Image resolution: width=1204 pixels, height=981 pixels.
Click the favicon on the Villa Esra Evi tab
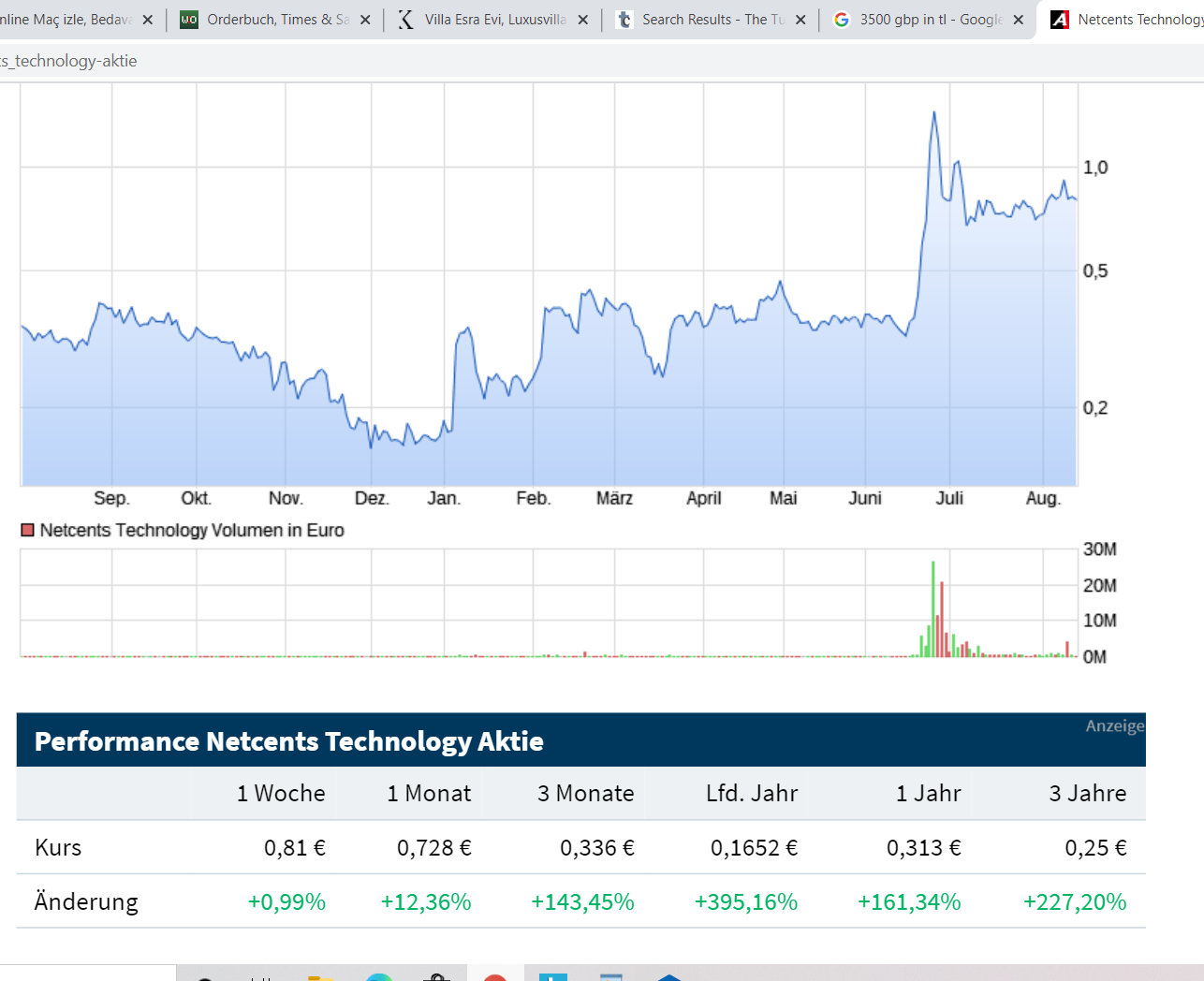pyautogui.click(x=406, y=18)
